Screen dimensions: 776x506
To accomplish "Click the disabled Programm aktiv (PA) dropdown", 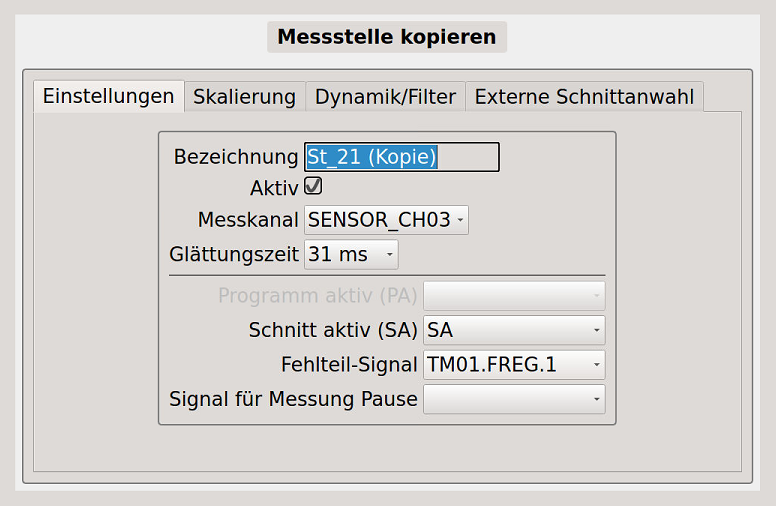I will tap(514, 295).
